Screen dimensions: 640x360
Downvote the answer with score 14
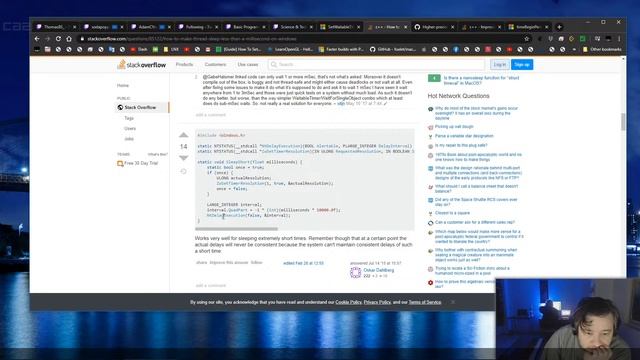[x=184, y=158]
